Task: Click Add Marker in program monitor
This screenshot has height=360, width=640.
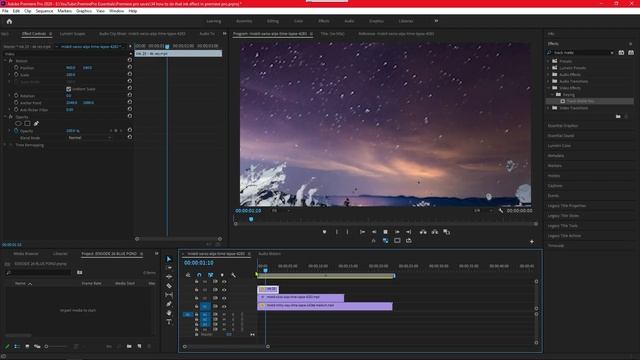Action: pos(324,232)
